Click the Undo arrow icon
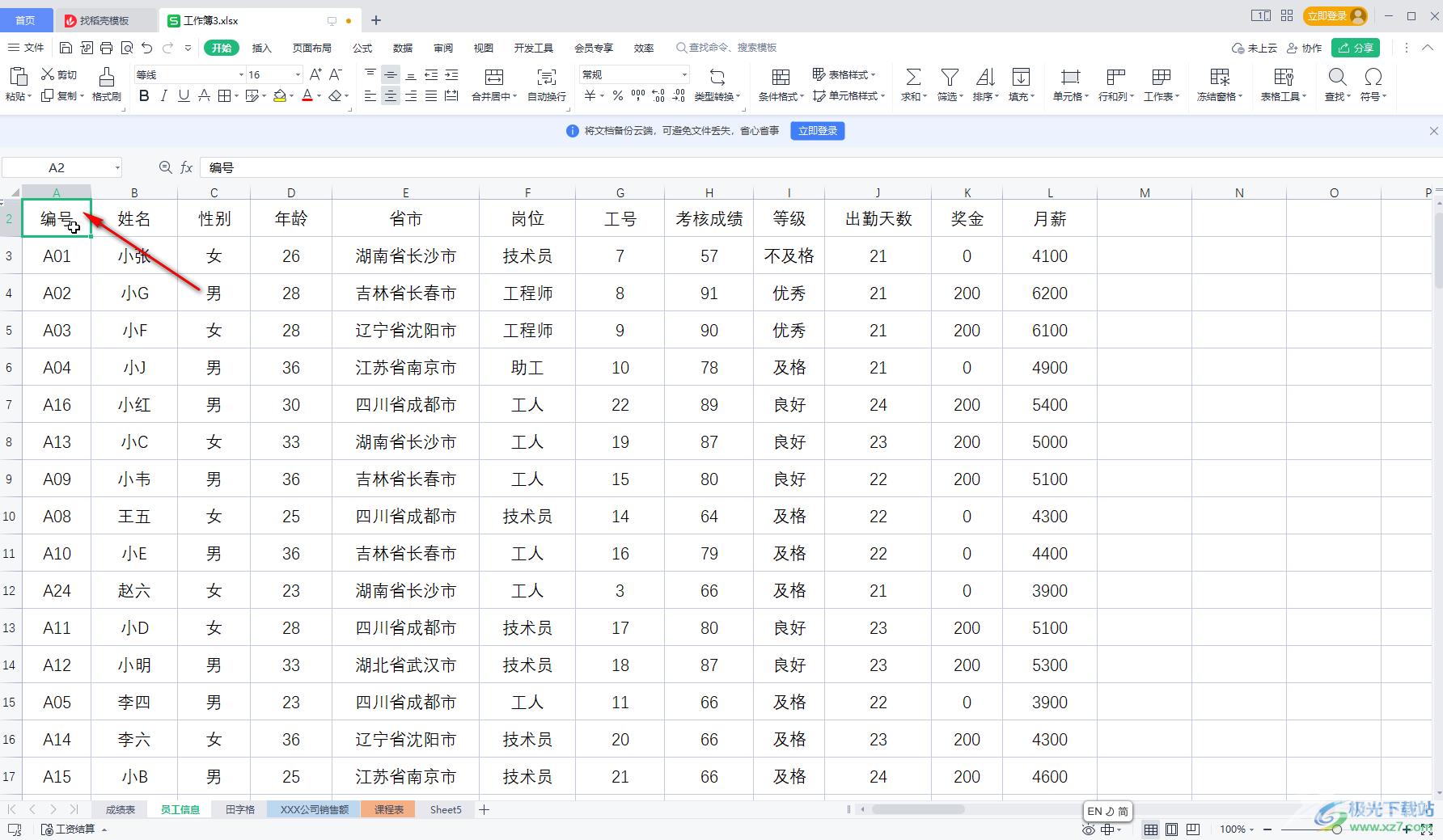This screenshot has width=1443, height=840. click(x=146, y=48)
